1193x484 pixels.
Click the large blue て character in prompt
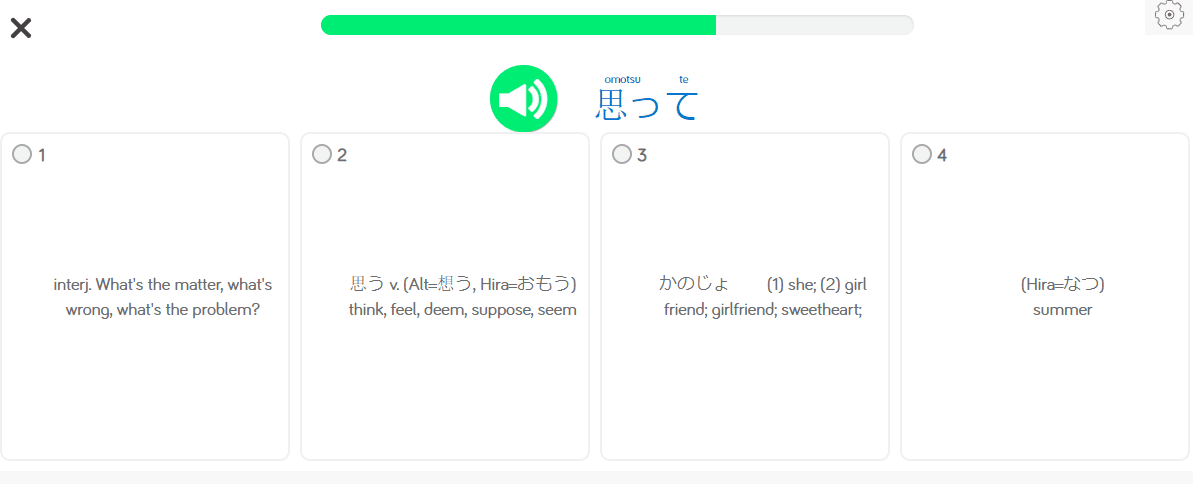684,105
